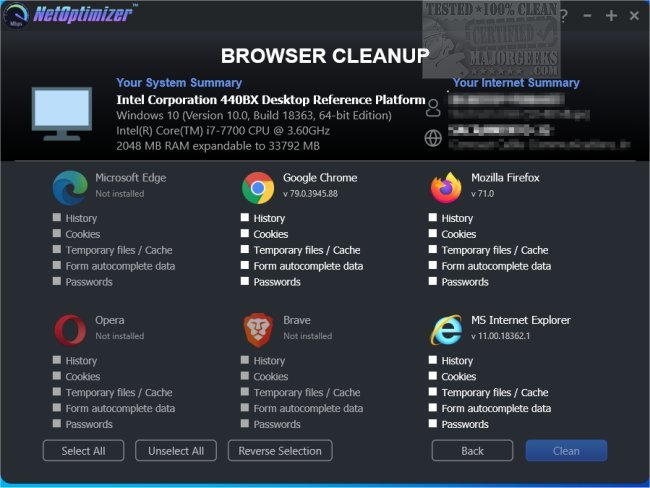650x488 pixels.
Task: Click the 440BX Desktop Reference Platform line
Action: [271, 100]
